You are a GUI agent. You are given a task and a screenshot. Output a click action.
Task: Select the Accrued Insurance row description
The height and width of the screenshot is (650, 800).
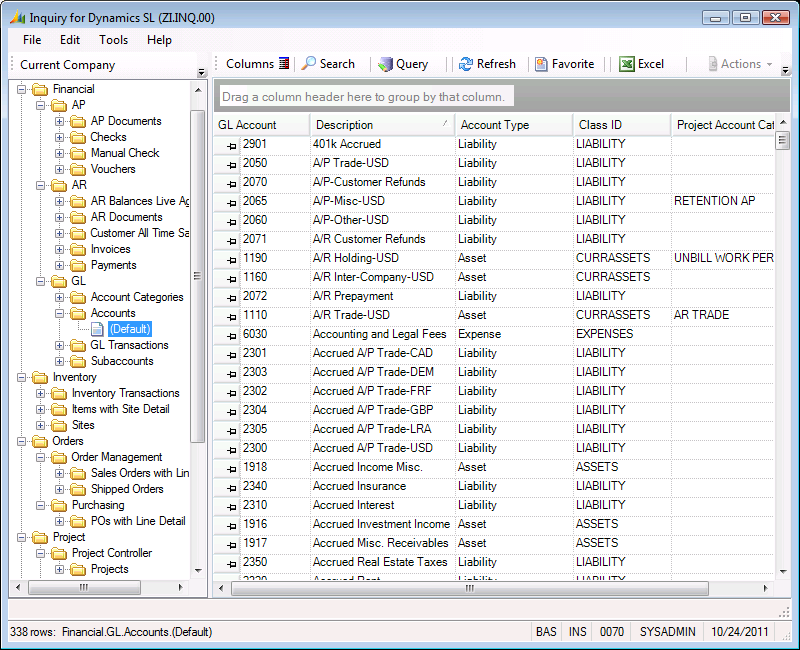click(x=359, y=486)
